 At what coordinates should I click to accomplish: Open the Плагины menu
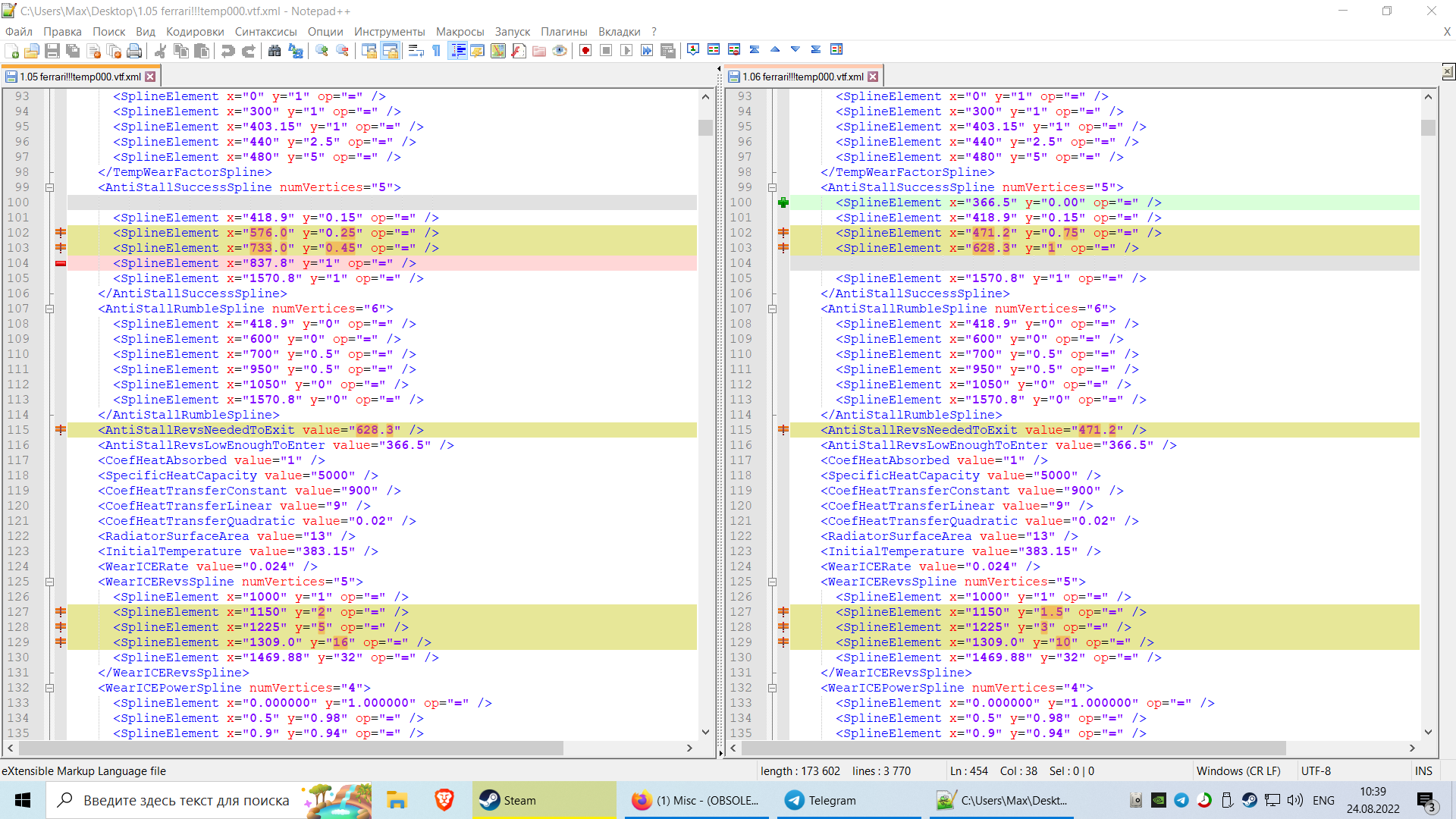coord(563,31)
